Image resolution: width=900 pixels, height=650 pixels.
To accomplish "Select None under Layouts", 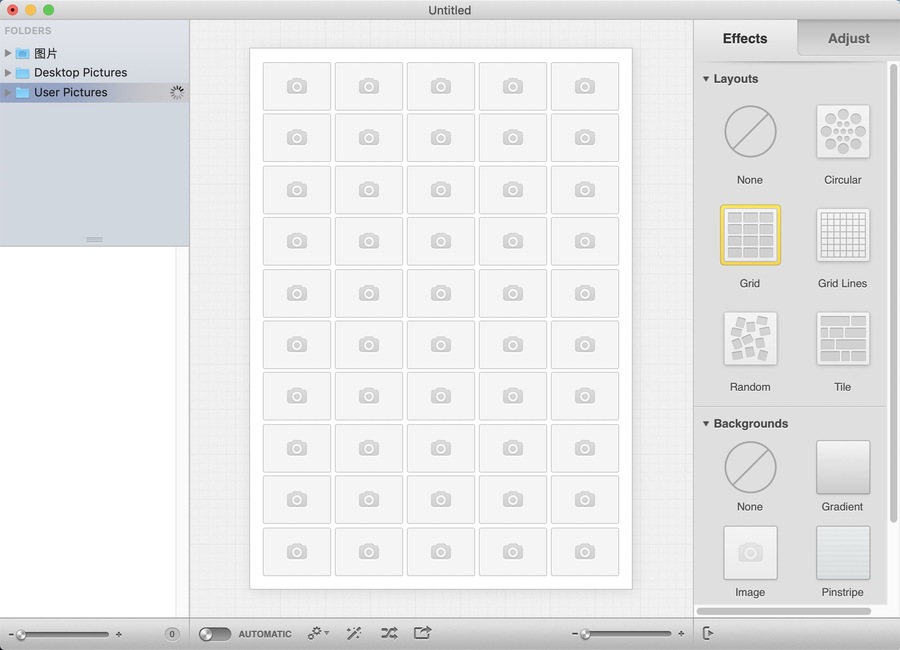I will point(750,132).
